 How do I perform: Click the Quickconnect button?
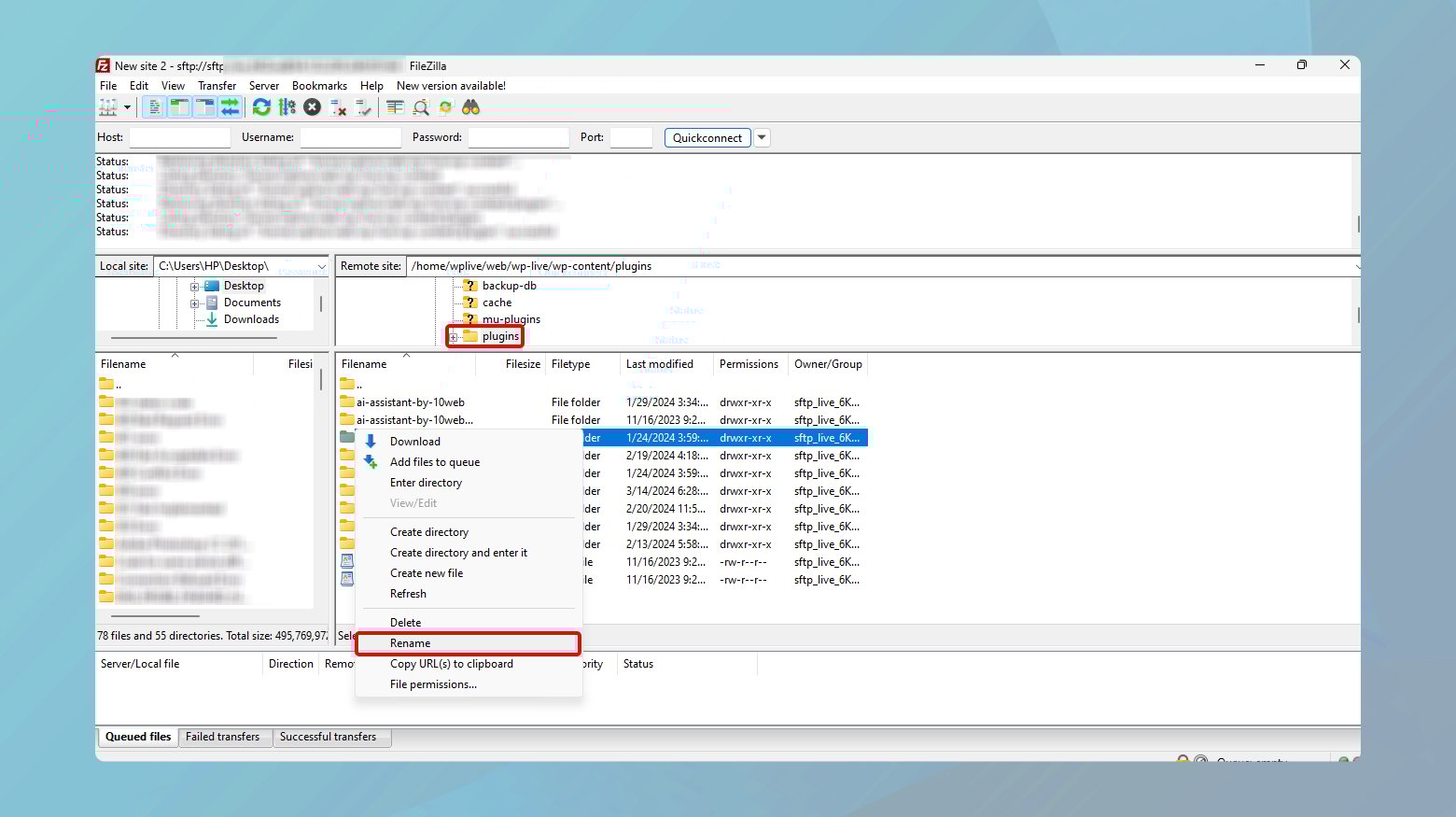[x=707, y=137]
